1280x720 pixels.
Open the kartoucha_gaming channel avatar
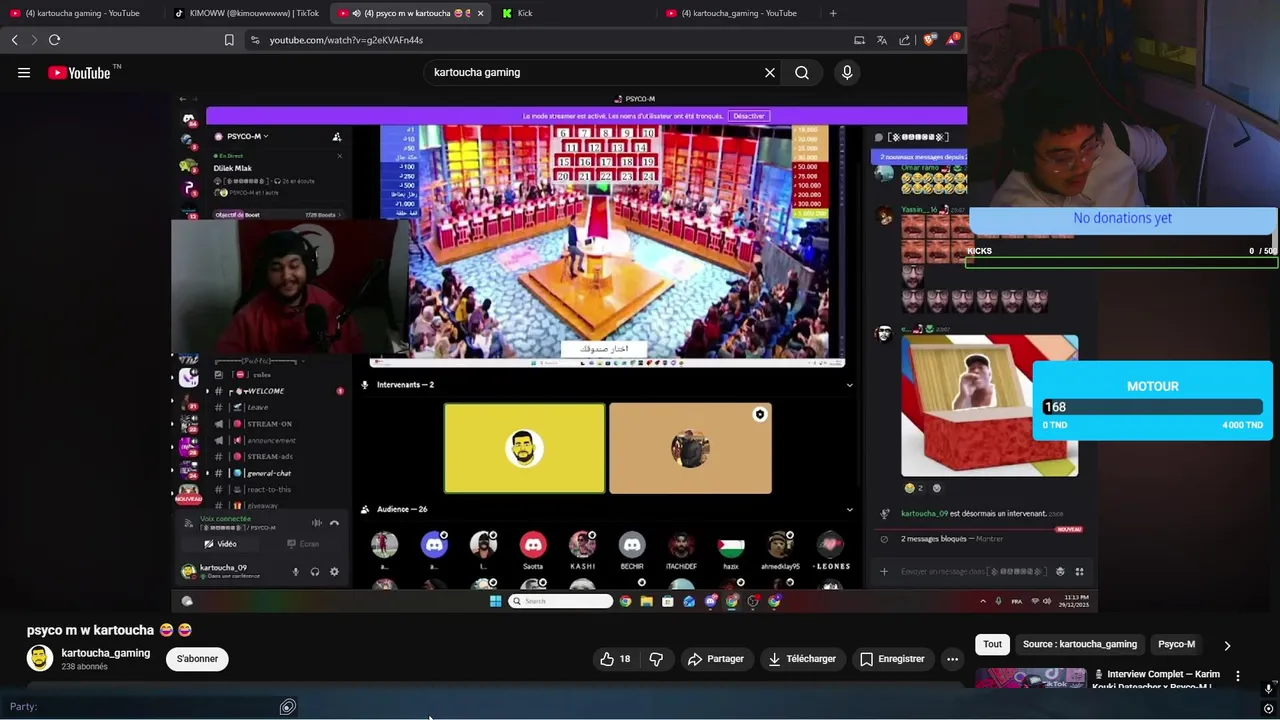(x=40, y=658)
